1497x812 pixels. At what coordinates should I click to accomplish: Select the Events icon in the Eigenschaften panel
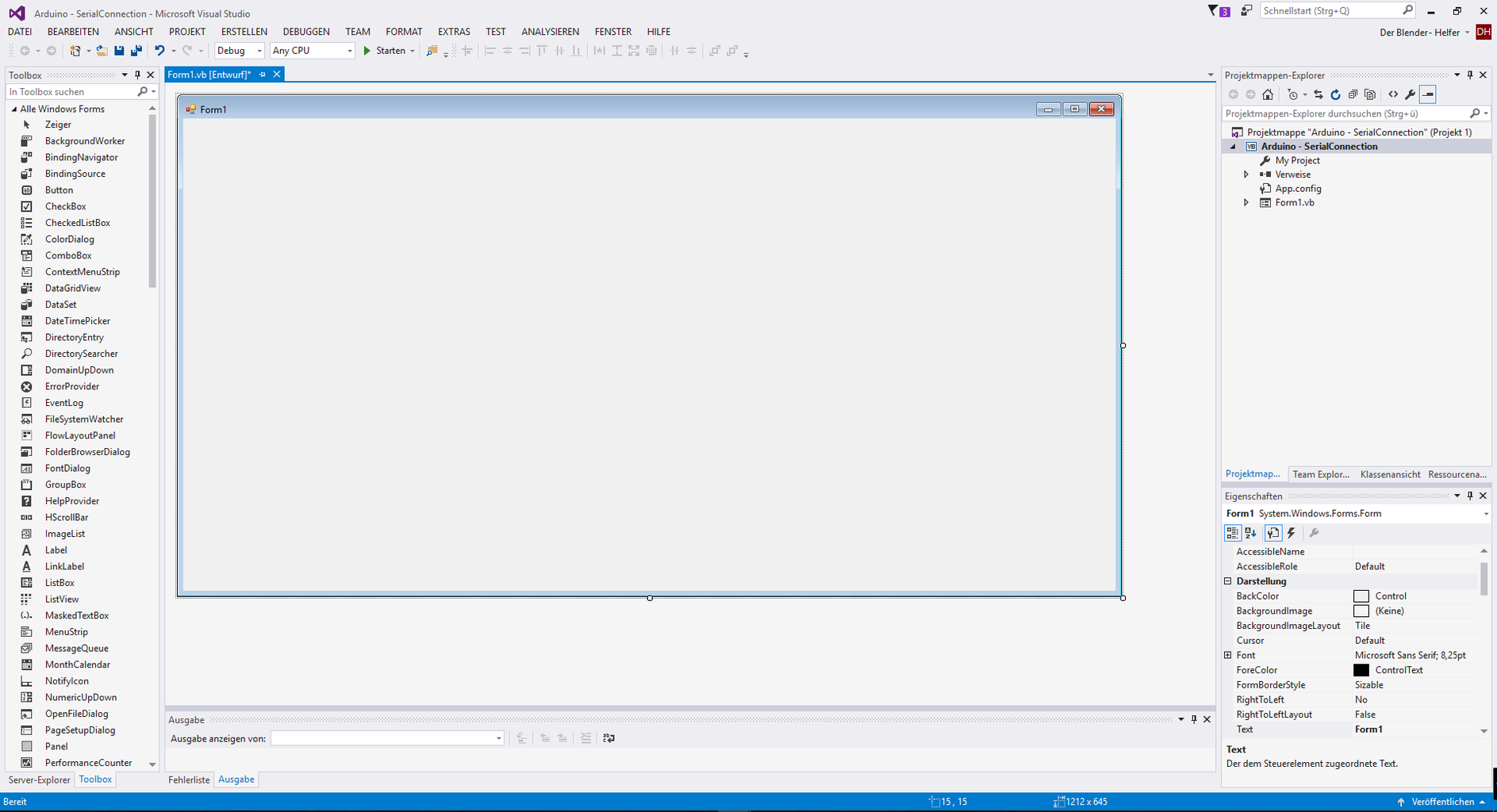pos(1292,533)
